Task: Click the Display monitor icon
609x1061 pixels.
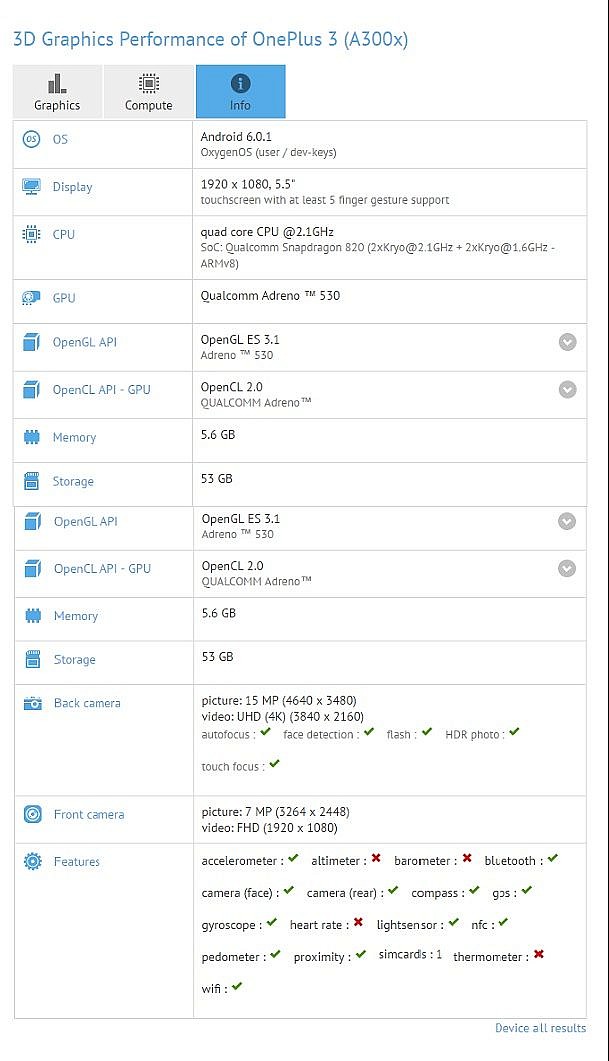Action: coord(31,187)
